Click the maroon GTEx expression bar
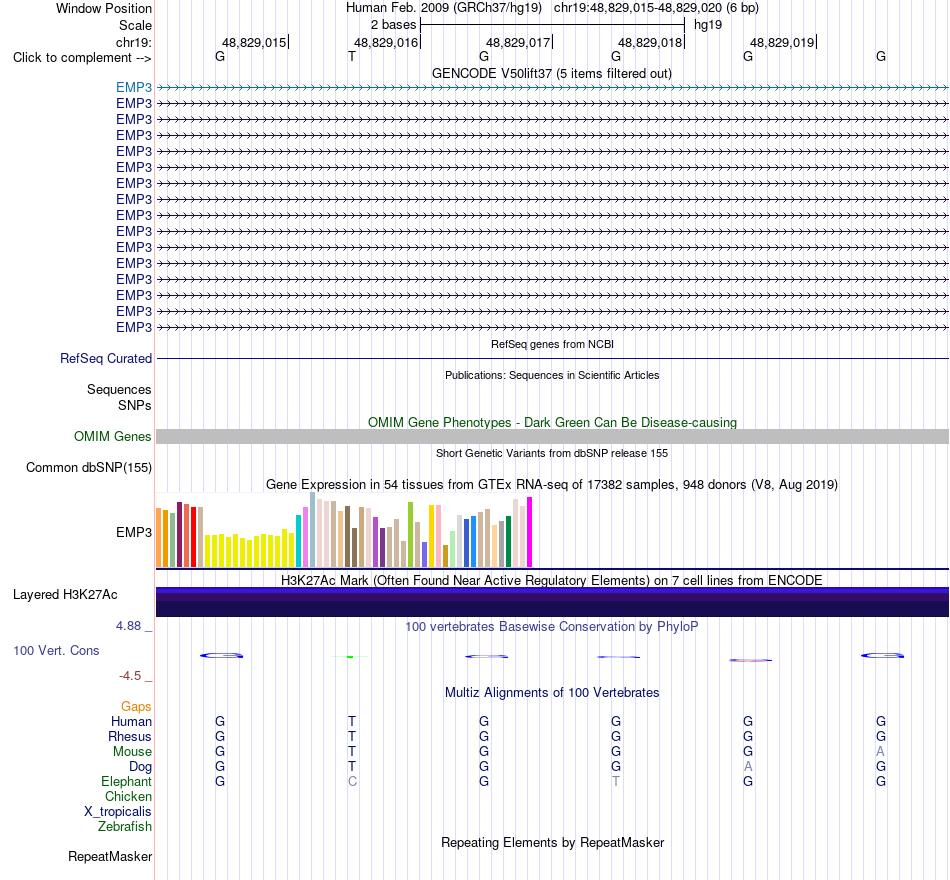Image resolution: width=950 pixels, height=880 pixels. (179, 535)
